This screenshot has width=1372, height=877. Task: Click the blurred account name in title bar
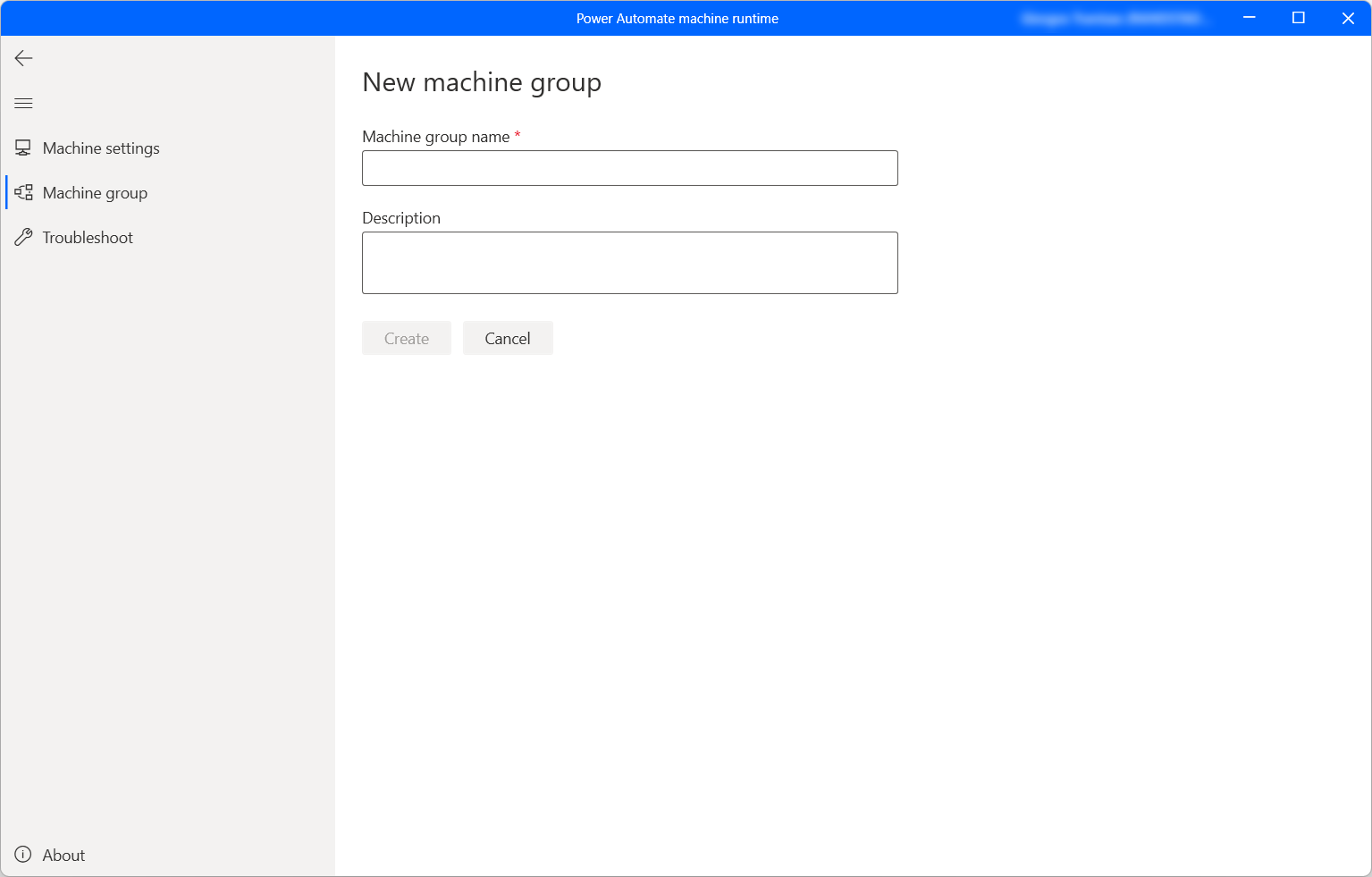coord(1114,18)
